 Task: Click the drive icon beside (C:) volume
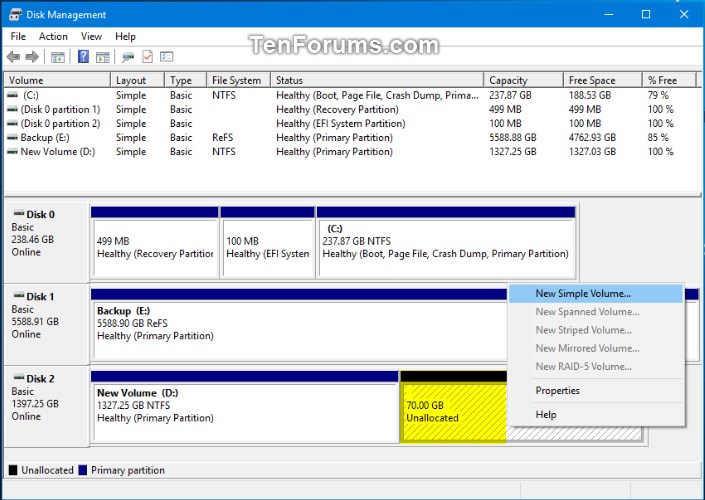click(x=13, y=95)
